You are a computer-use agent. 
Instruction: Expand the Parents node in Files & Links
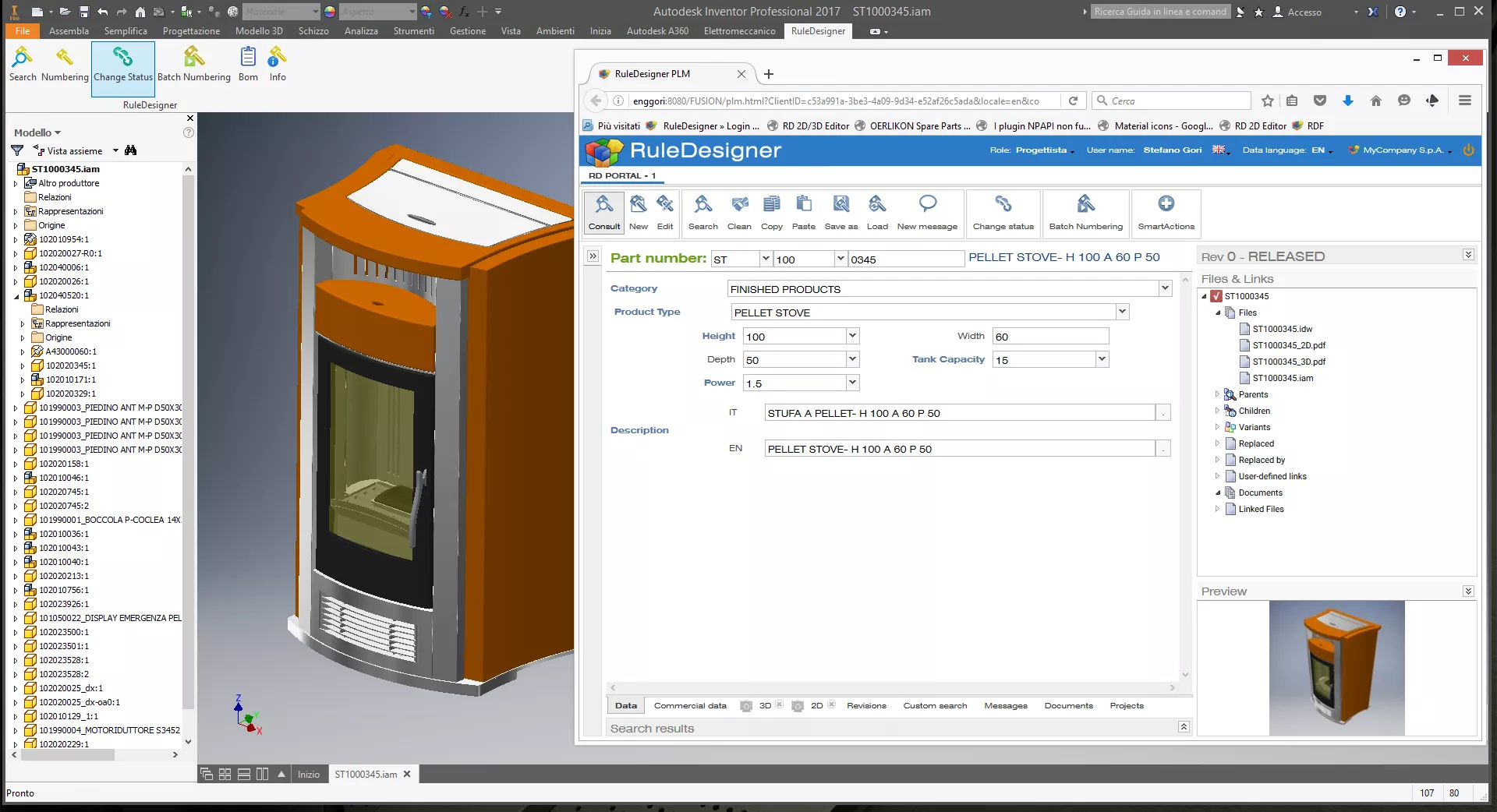[x=1217, y=394]
